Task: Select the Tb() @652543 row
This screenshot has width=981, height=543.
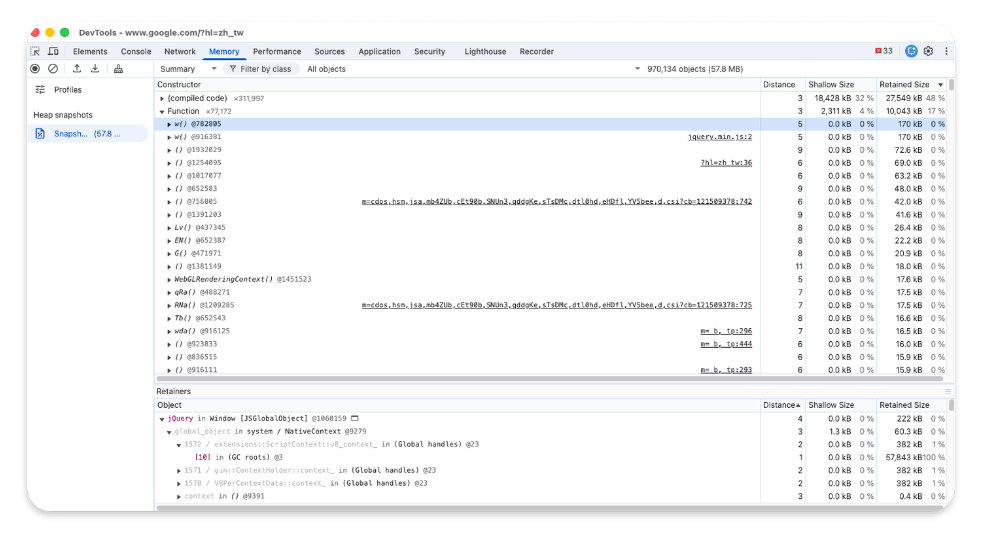Action: 551,318
